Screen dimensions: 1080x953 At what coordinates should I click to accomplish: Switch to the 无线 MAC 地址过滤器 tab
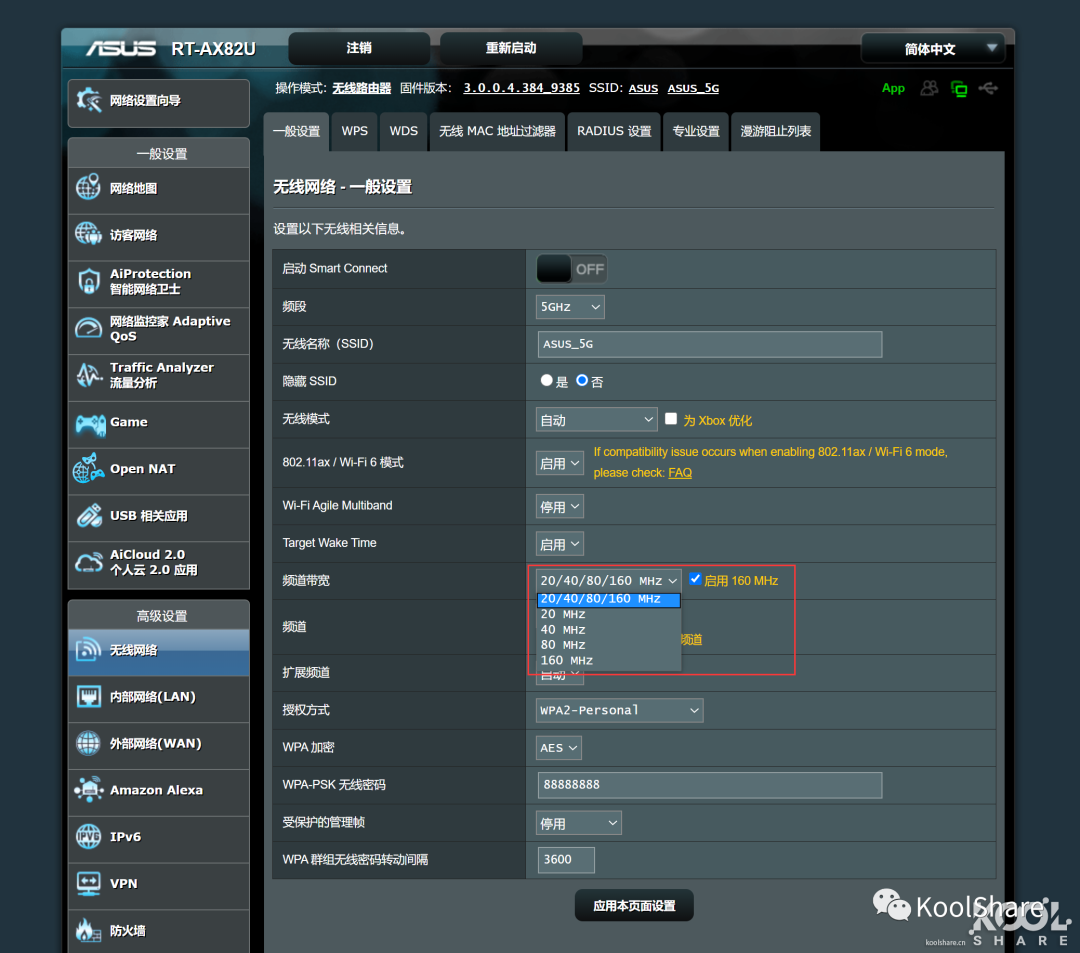coord(497,131)
